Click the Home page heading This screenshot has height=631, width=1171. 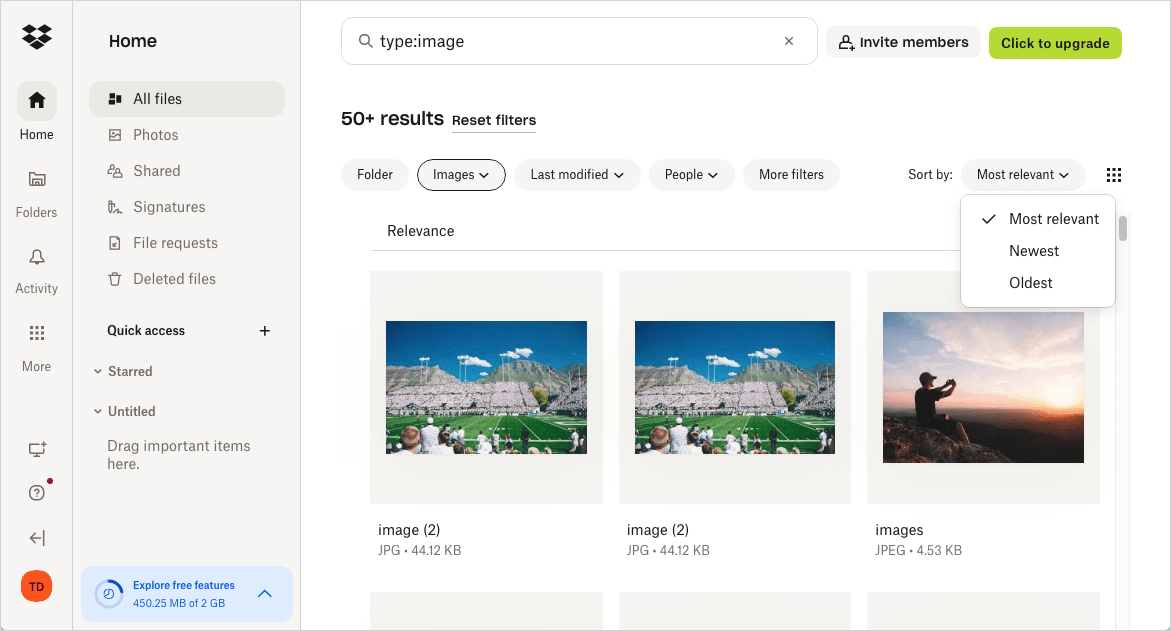(133, 41)
